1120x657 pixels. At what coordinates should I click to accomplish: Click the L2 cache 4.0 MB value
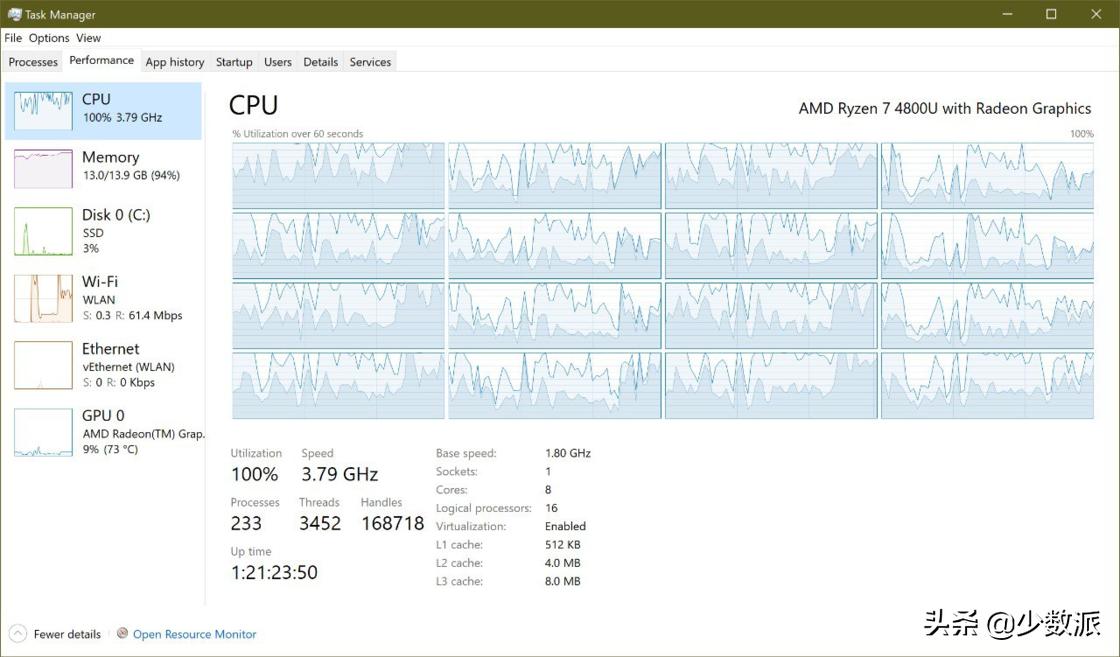[x=563, y=563]
